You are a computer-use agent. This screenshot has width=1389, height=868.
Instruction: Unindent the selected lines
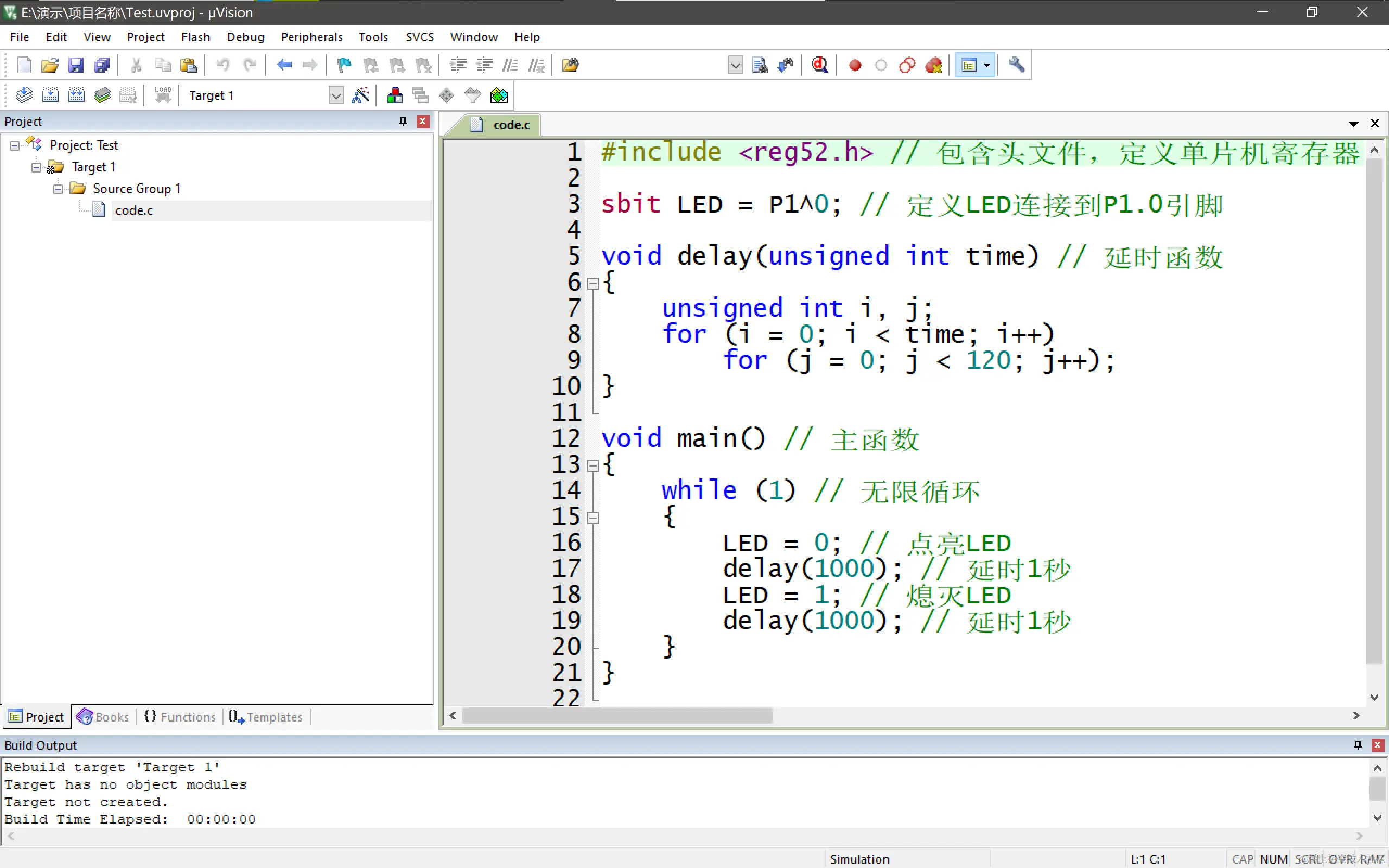click(x=485, y=65)
